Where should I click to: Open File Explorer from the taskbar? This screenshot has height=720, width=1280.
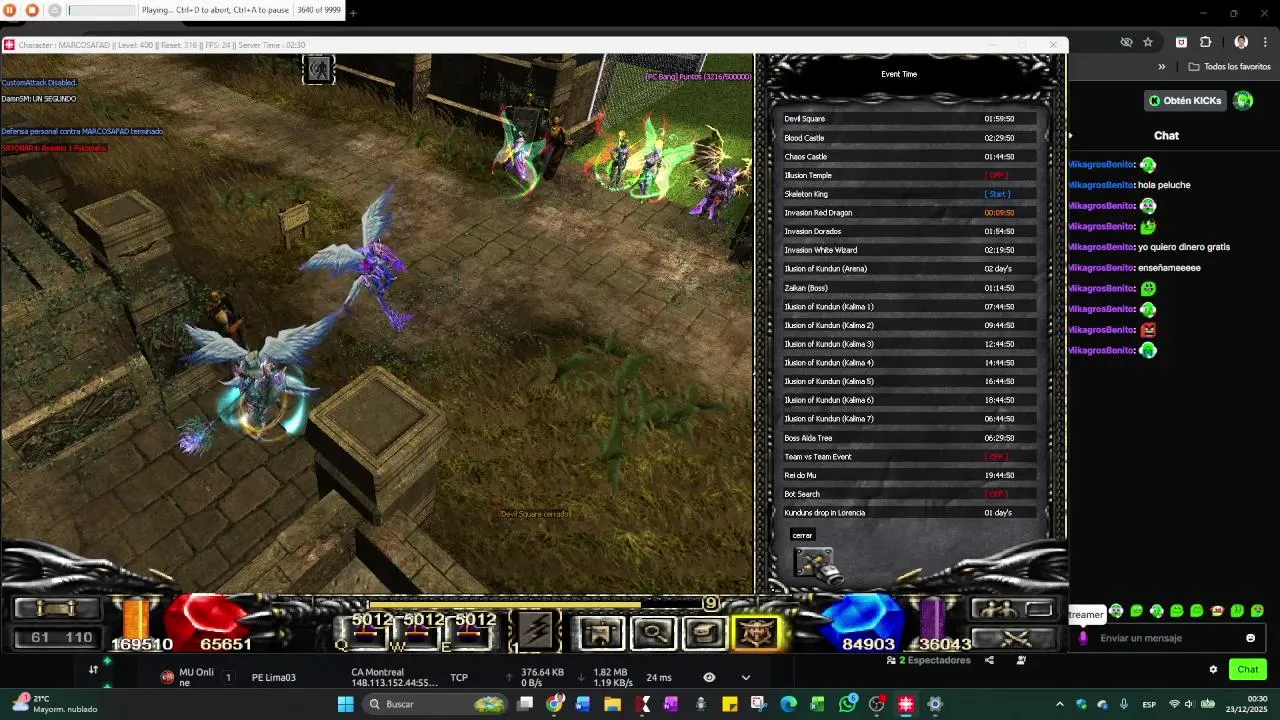(x=612, y=704)
